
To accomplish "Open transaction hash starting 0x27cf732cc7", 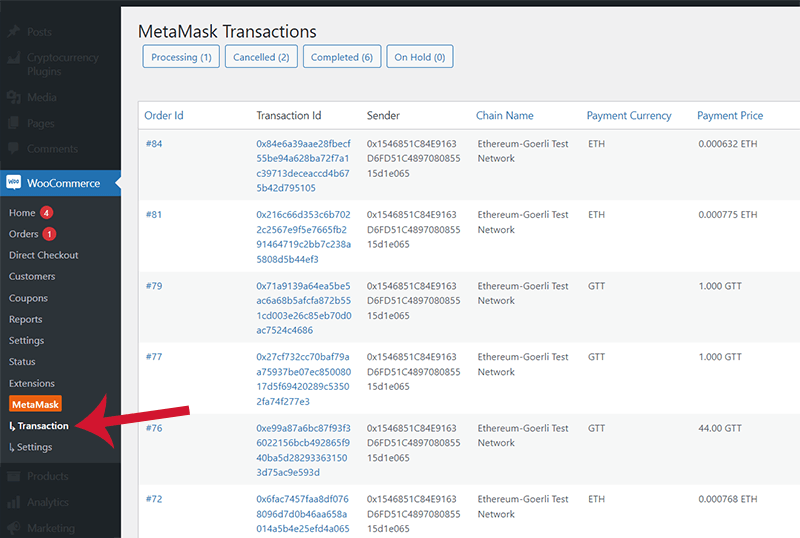I will [304, 379].
